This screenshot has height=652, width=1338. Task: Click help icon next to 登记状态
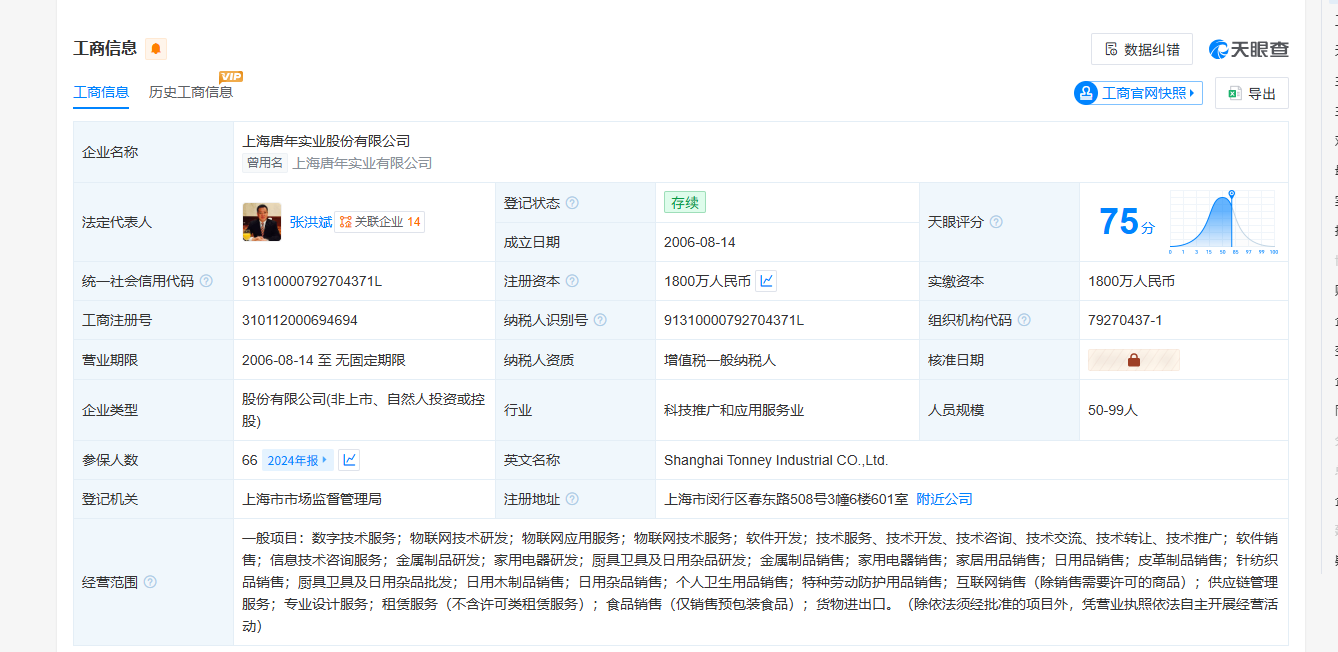pos(572,203)
